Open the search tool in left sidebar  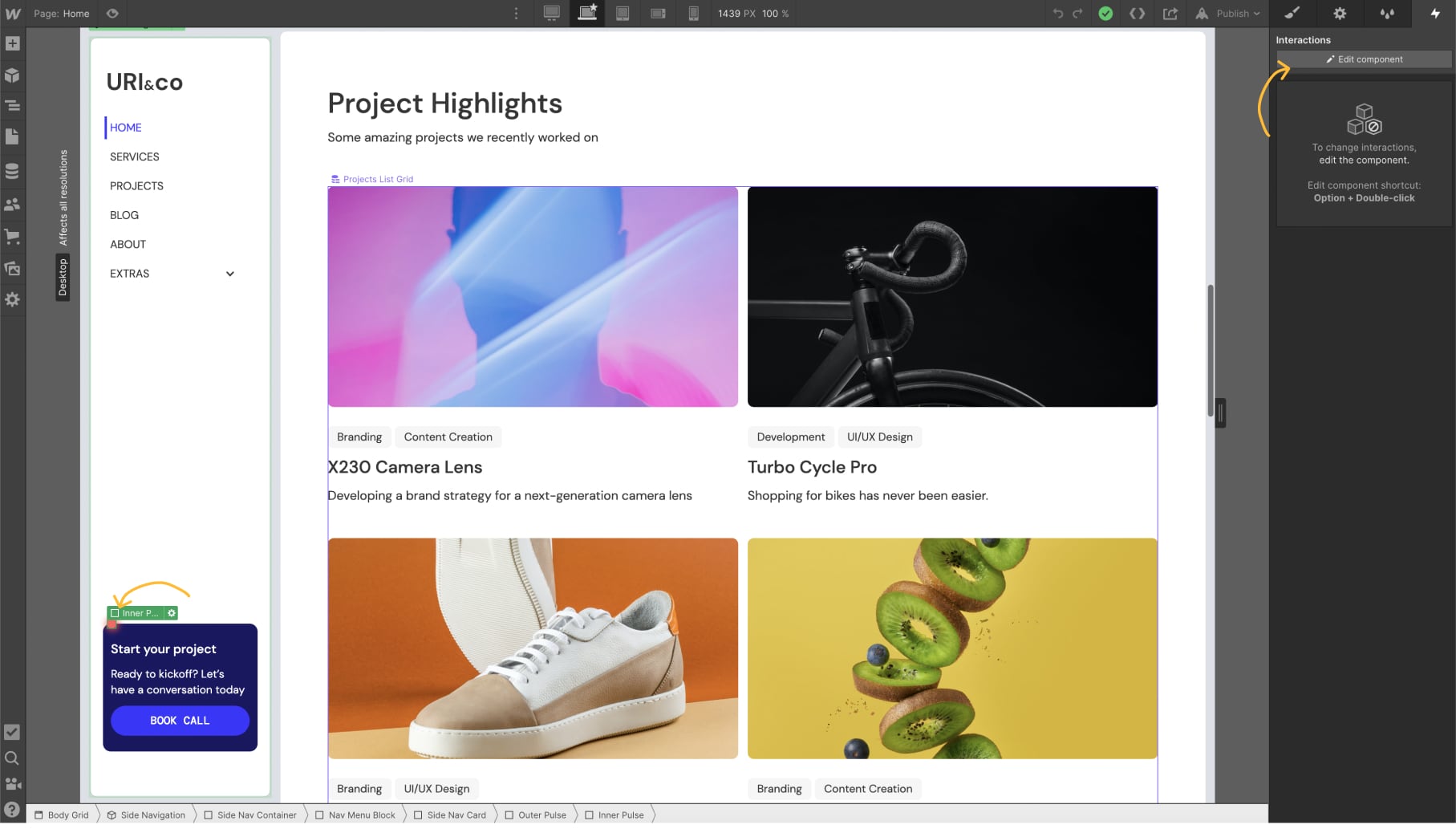pyautogui.click(x=12, y=758)
